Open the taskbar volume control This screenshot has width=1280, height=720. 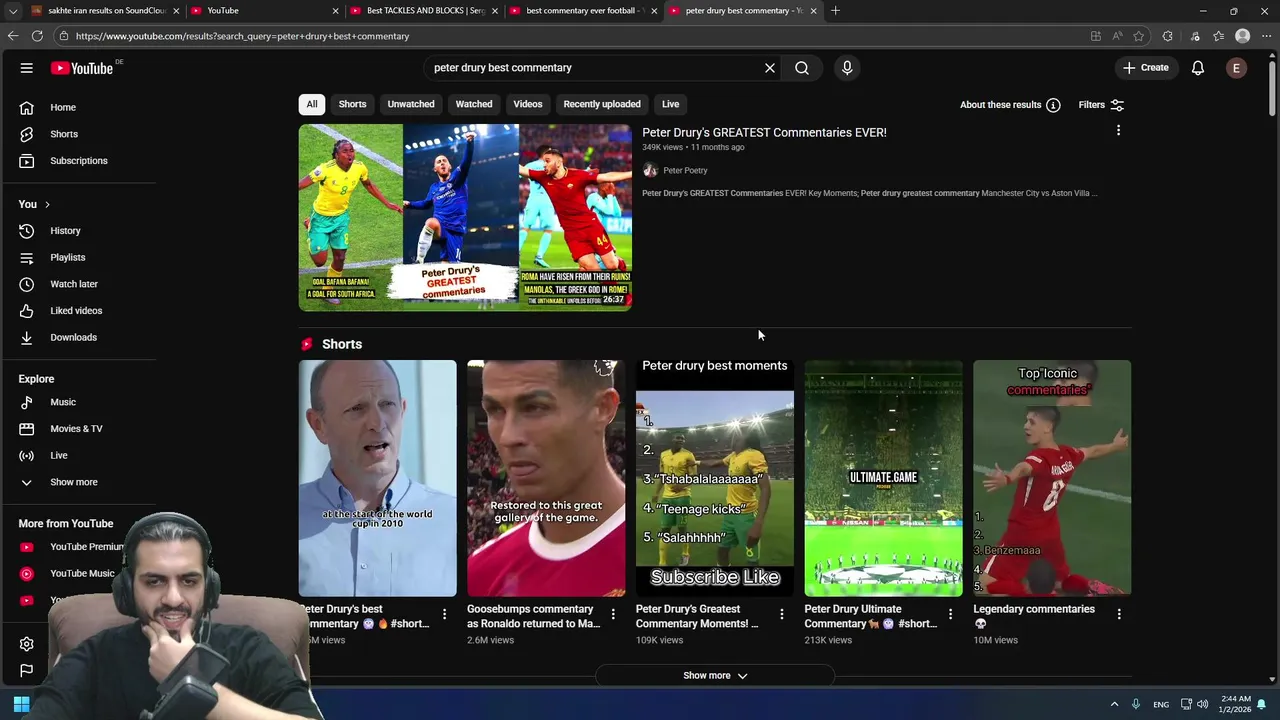[1203, 704]
